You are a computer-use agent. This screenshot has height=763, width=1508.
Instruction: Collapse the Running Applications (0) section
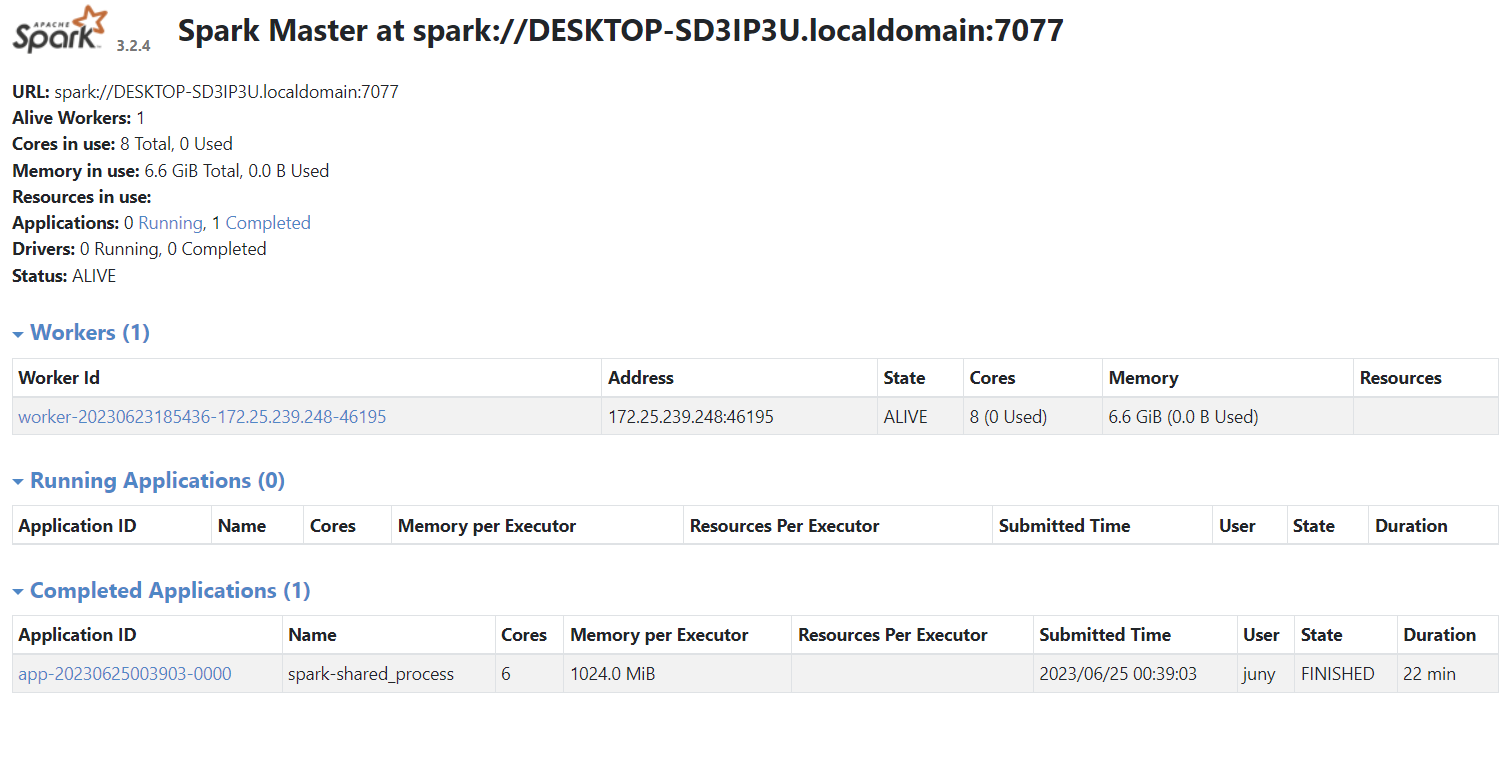click(149, 481)
